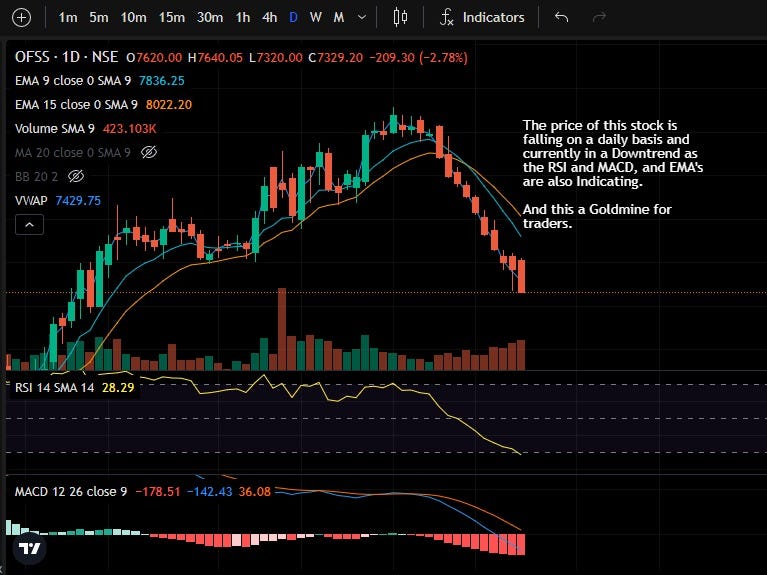Click the MACD line value -142.43
The height and width of the screenshot is (575, 767).
209,492
